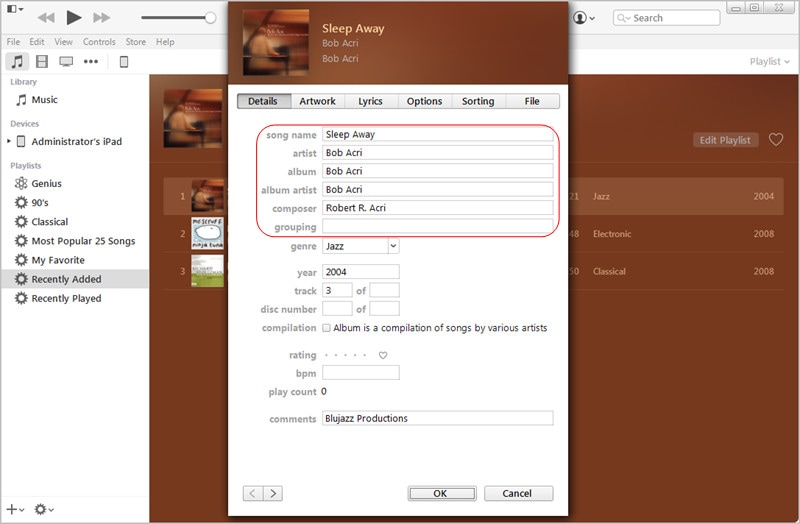Click the composer field
Viewport: 800px width, 524px height.
coord(437,208)
